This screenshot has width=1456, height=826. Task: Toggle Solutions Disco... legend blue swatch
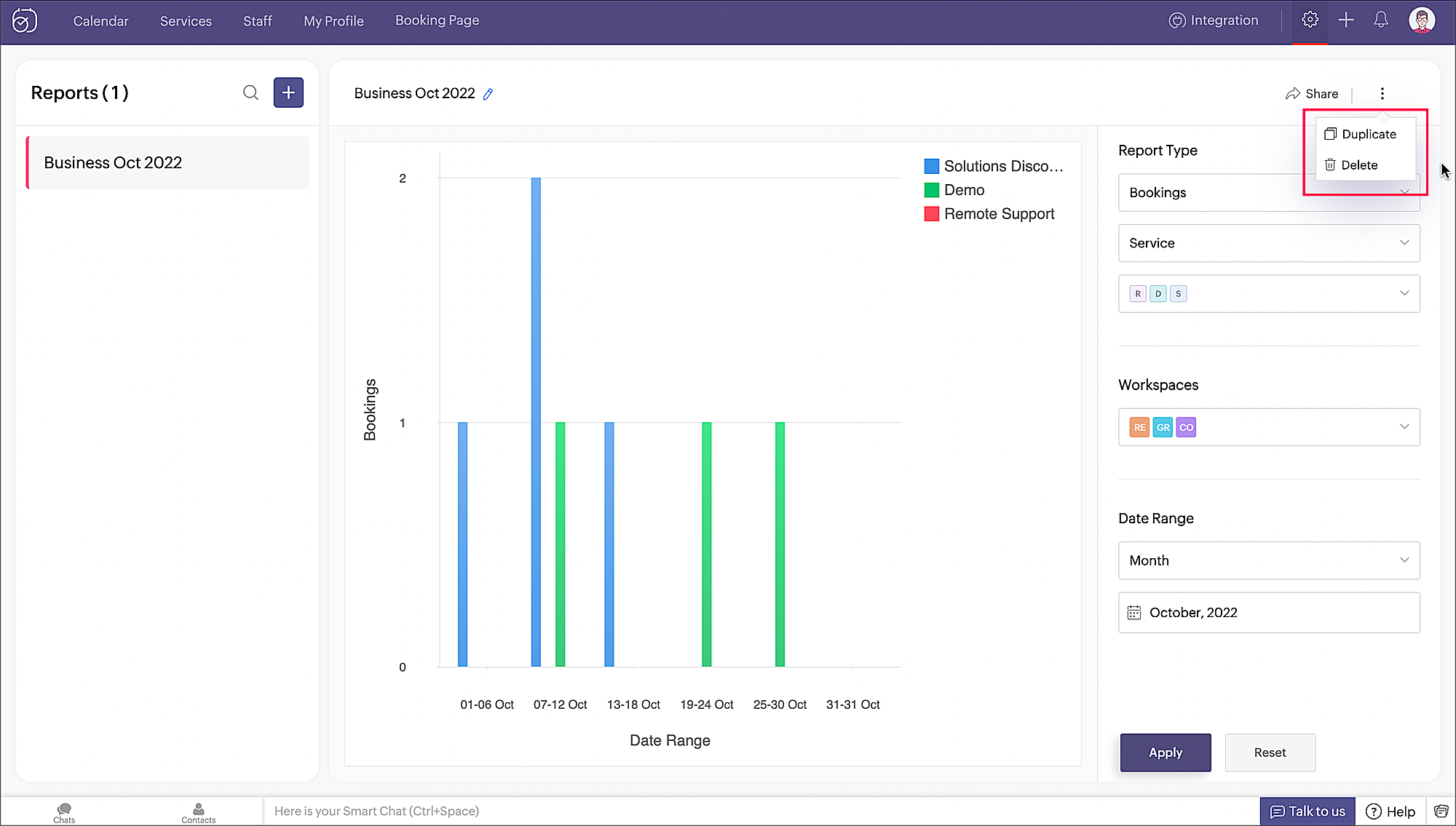tap(932, 167)
